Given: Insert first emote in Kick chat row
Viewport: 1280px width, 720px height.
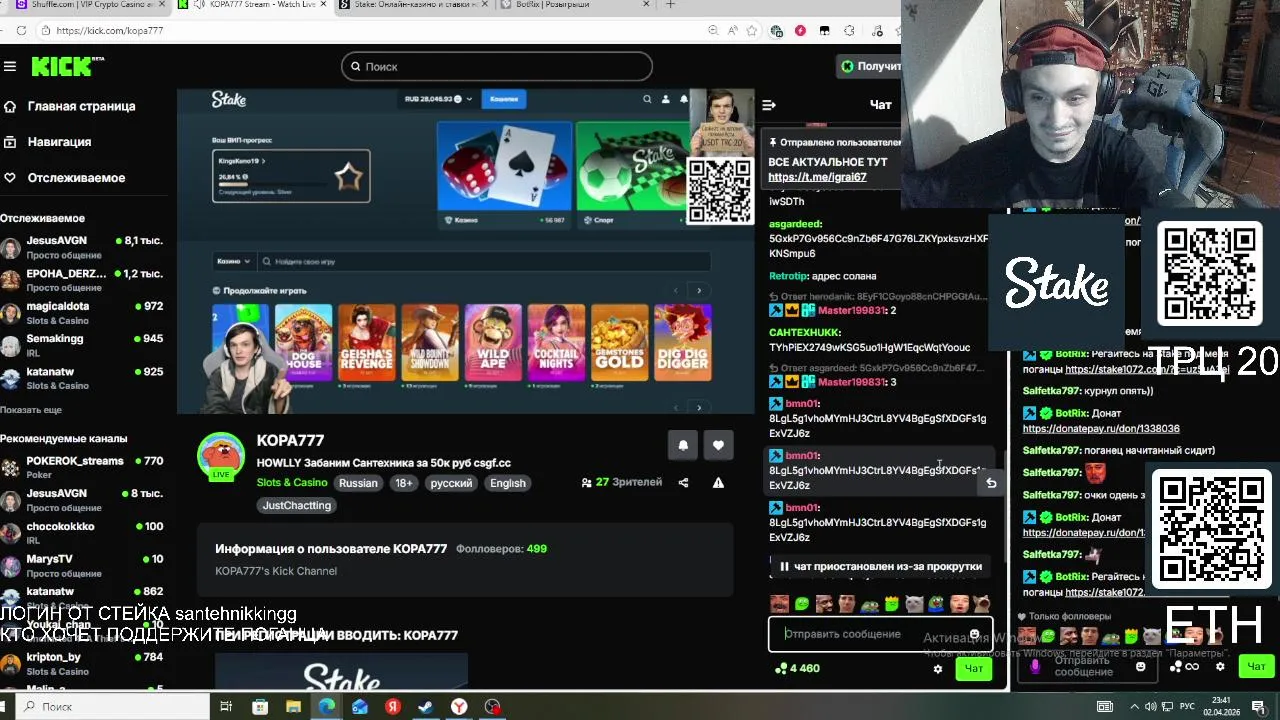Looking at the screenshot, I should click(780, 604).
